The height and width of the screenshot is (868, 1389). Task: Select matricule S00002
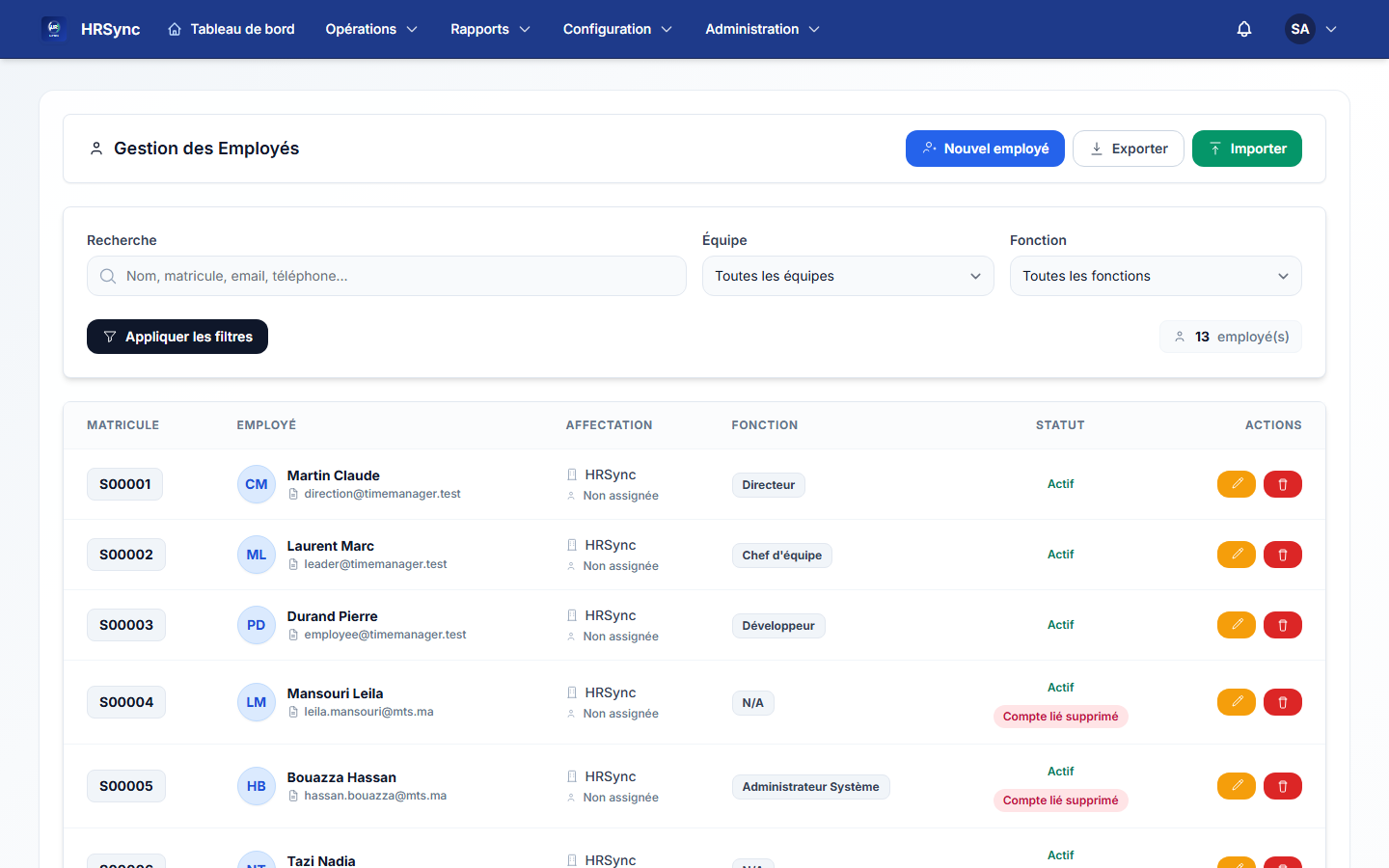click(126, 555)
